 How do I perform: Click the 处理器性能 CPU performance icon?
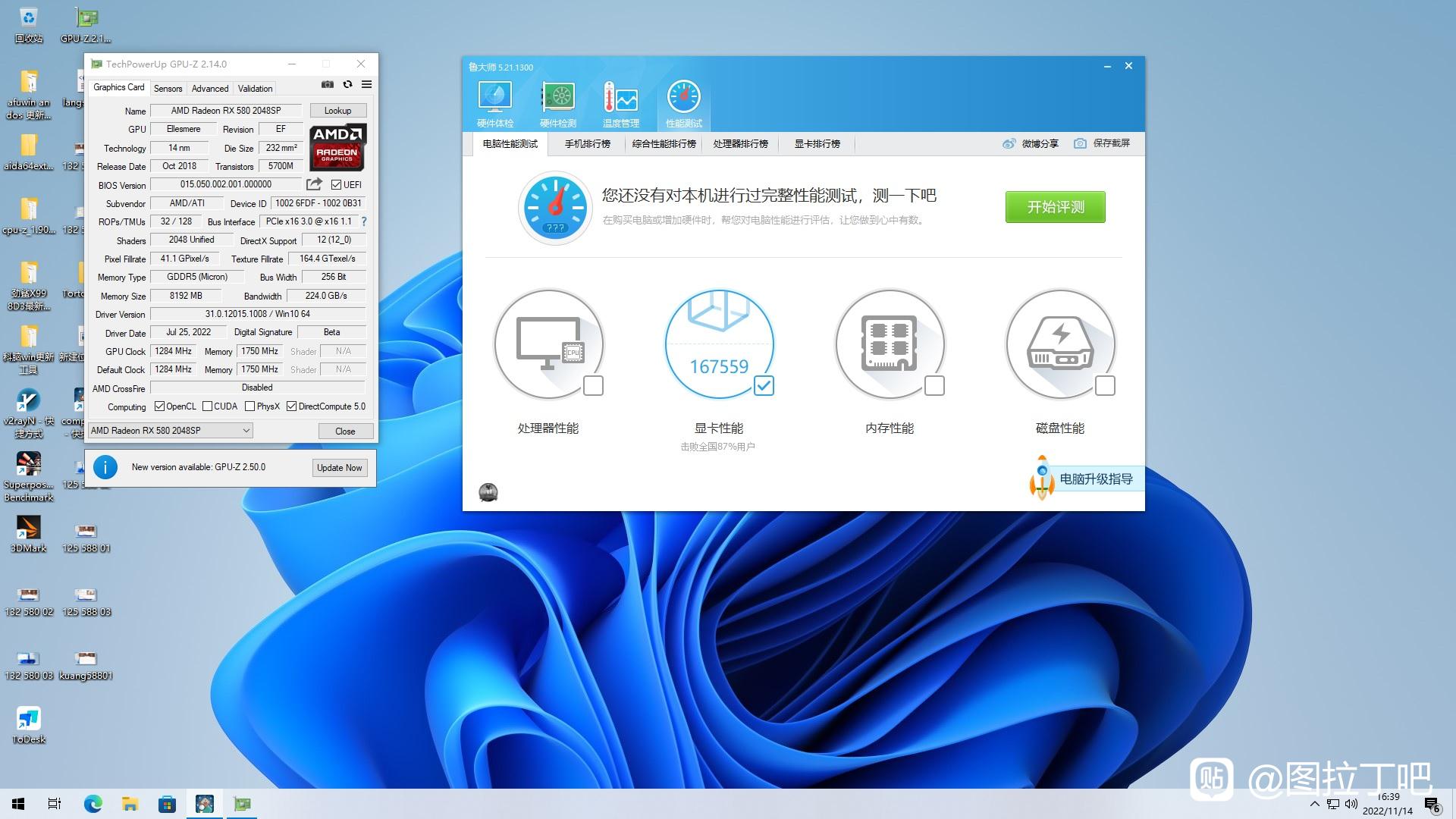point(548,344)
